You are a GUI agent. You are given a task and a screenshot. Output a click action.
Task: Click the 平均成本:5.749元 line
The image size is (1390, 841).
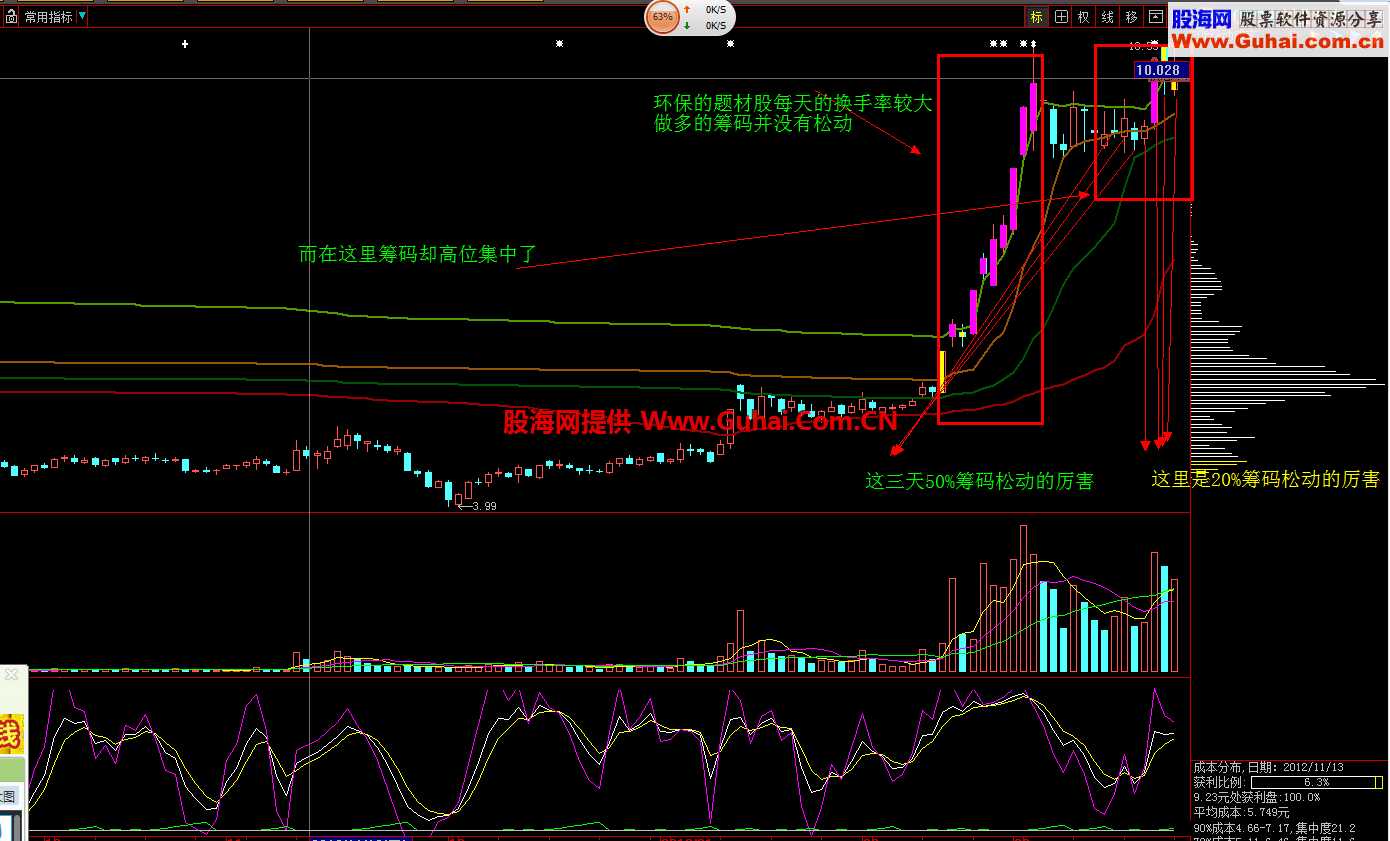[x=1241, y=812]
